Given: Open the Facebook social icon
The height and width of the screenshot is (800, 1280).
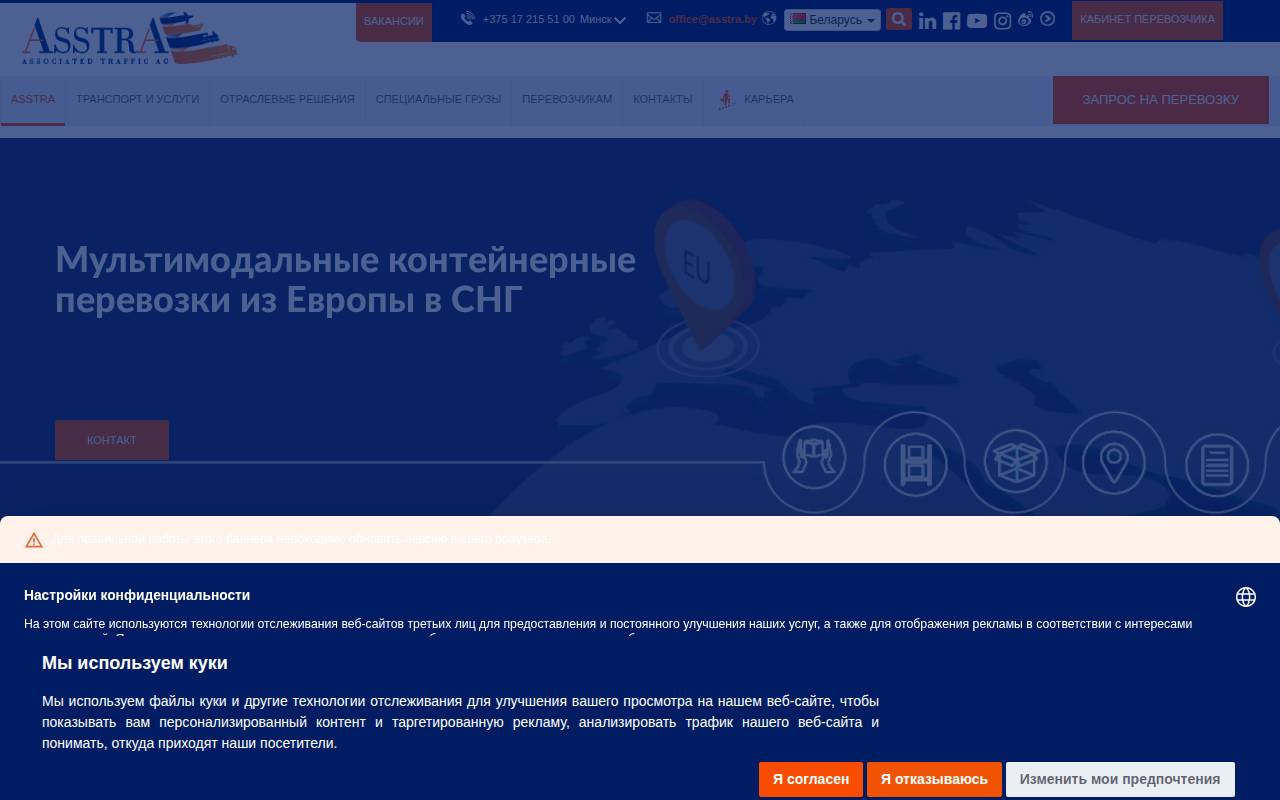Looking at the screenshot, I should click(951, 20).
